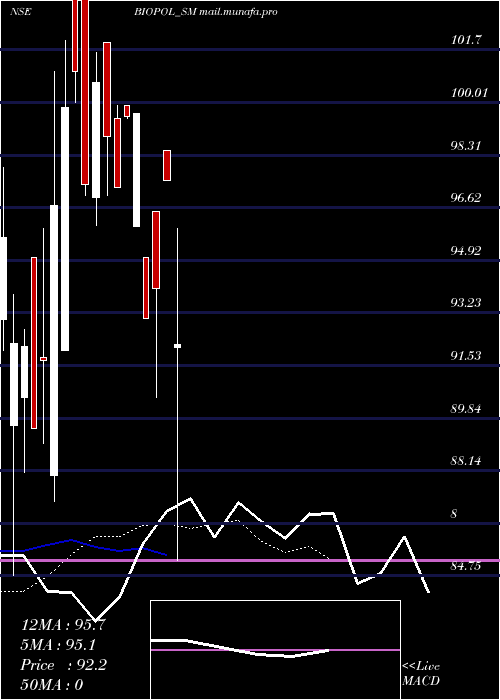Click the red candle near 98.31
Viewport: 500px width, 700px height.
(167, 165)
